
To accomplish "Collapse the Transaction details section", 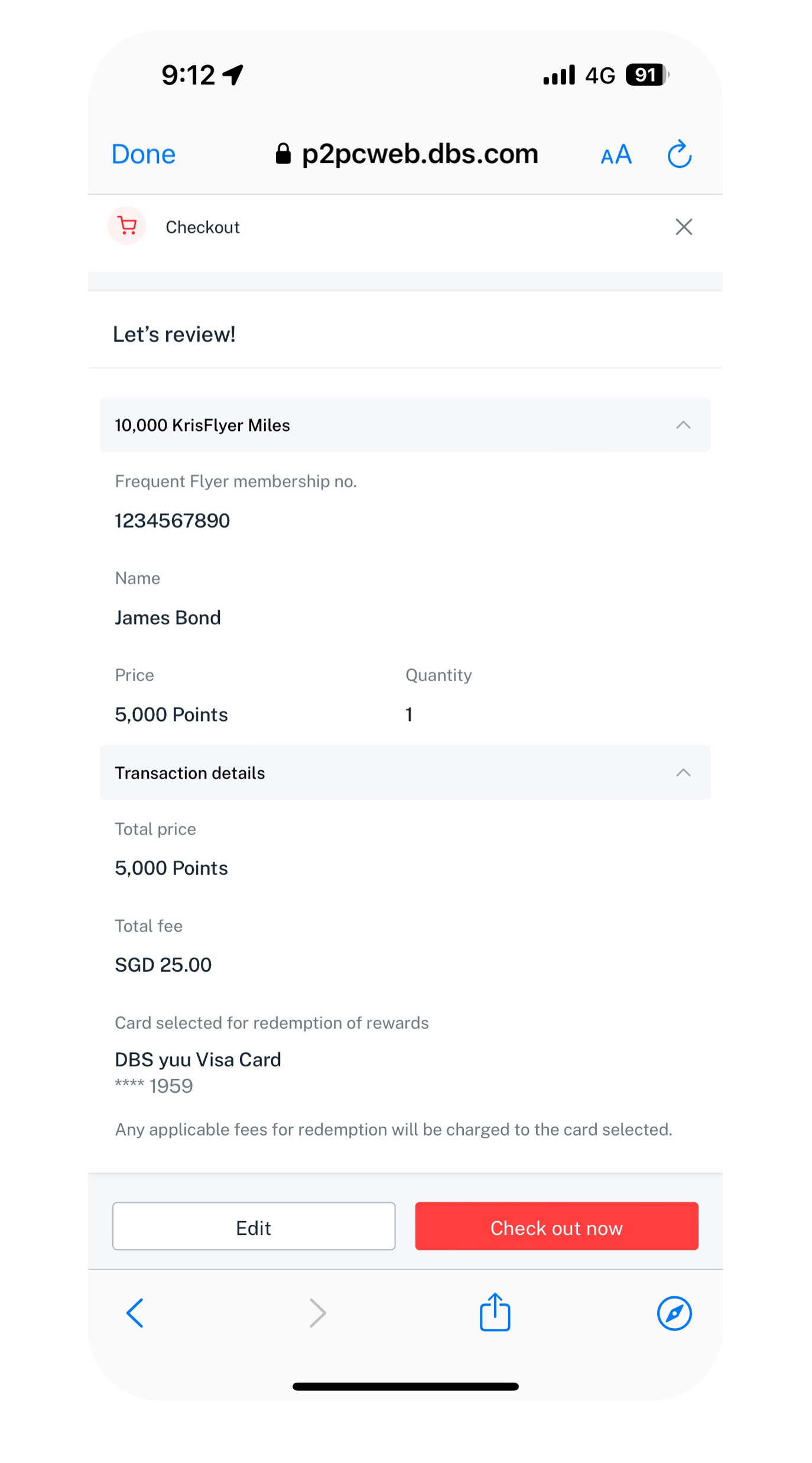I will click(683, 773).
